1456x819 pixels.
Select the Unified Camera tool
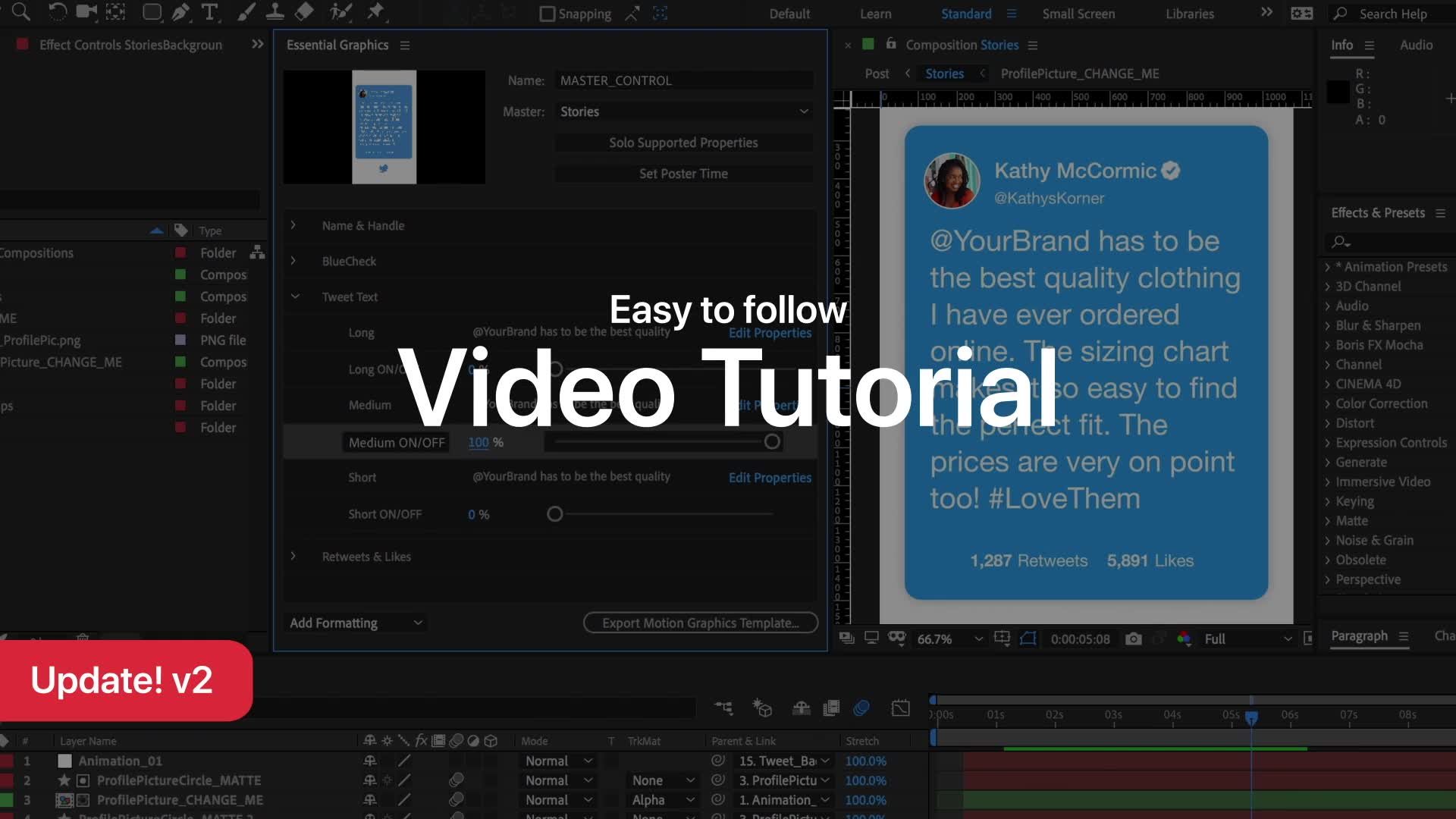coord(86,11)
